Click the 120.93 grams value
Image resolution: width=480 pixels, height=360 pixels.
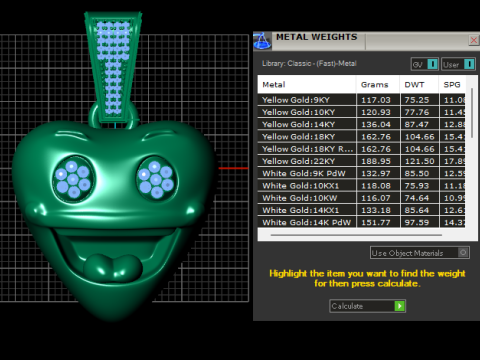coord(376,112)
